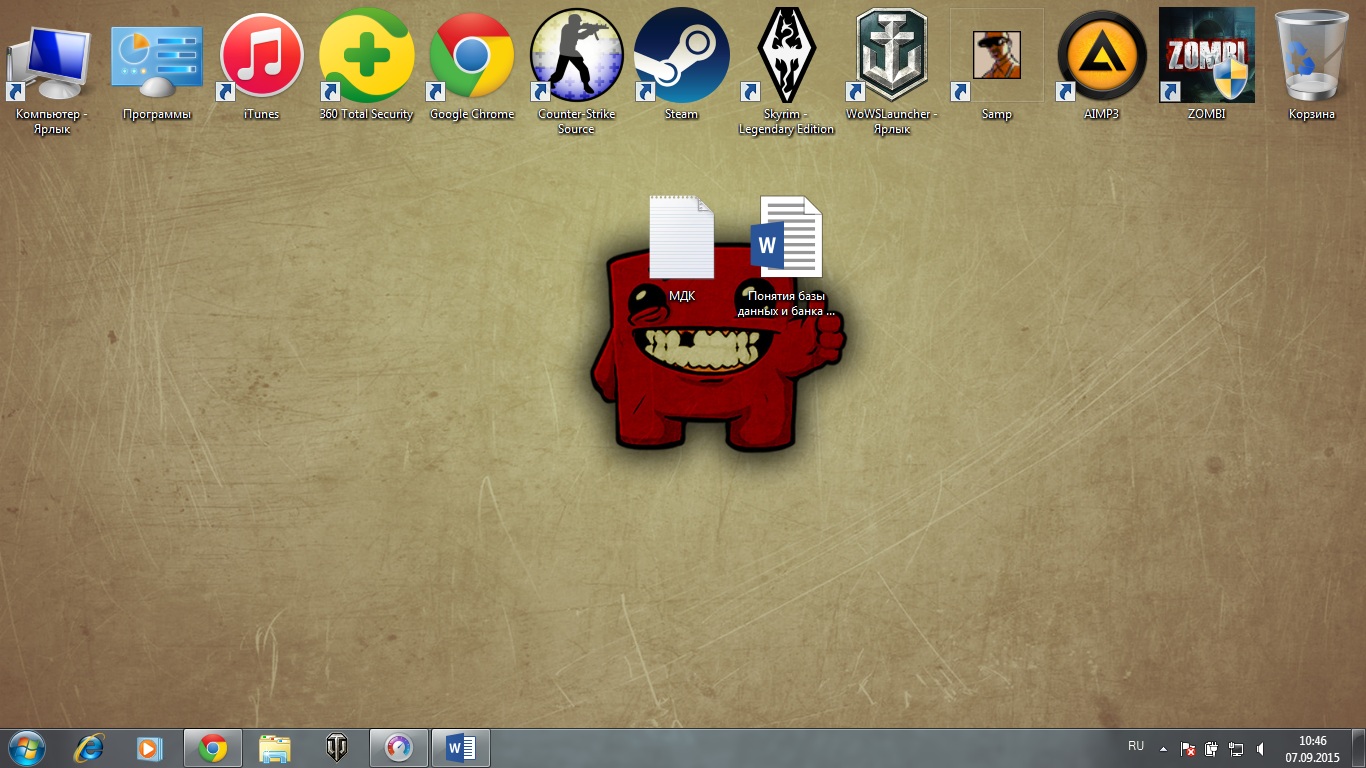Viewport: 1366px width, 768px height.
Task: Select the 360 Total Security shortcut
Action: coord(366,66)
